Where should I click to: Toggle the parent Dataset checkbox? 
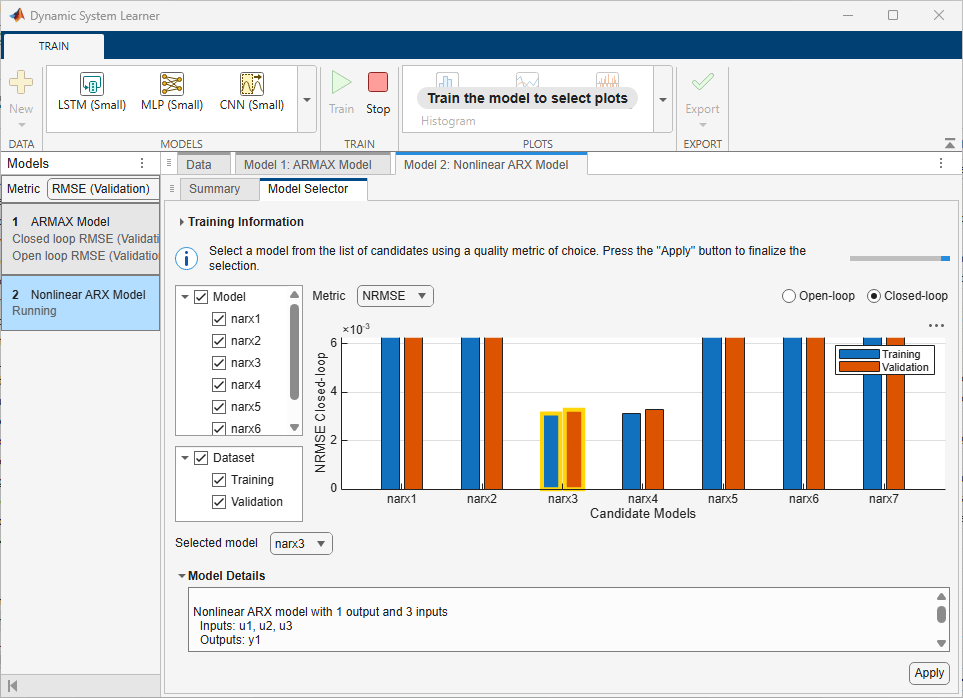click(x=201, y=458)
